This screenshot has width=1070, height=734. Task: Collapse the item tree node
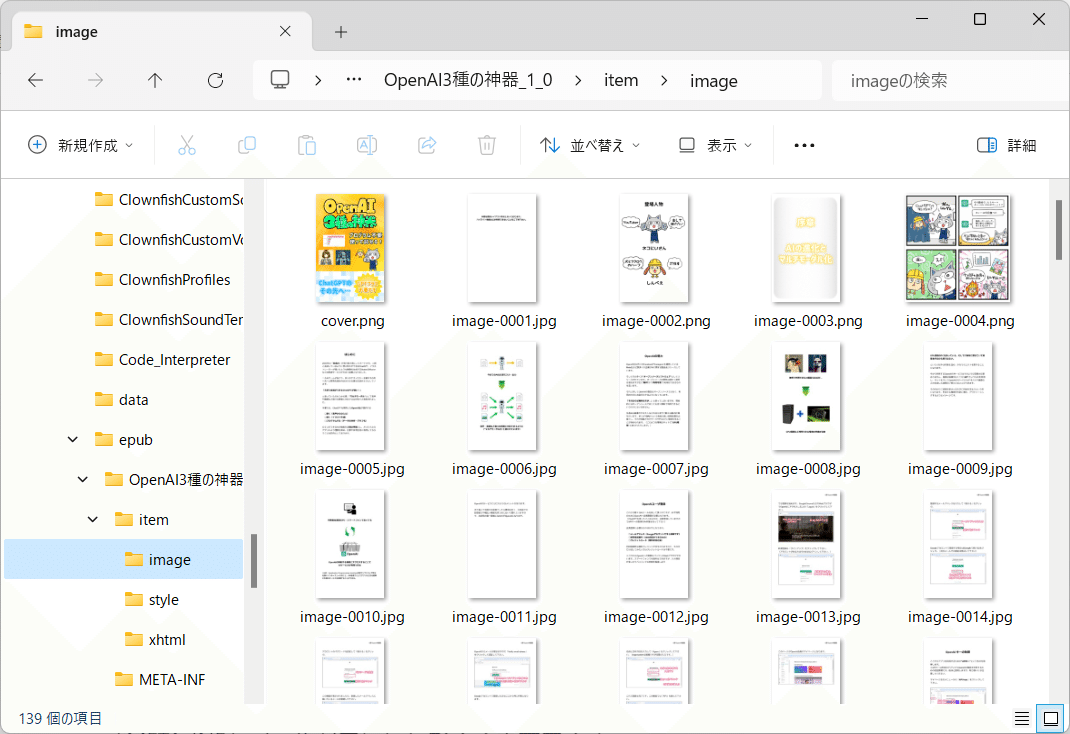93,520
